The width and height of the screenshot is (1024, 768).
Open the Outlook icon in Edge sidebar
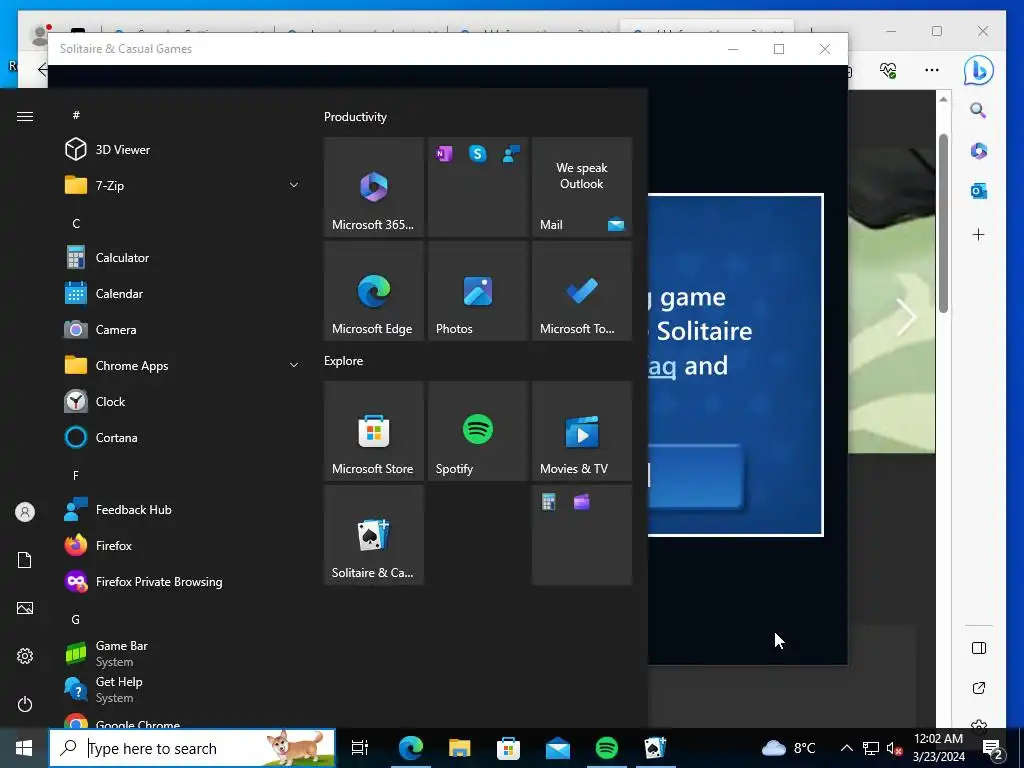[x=978, y=191]
